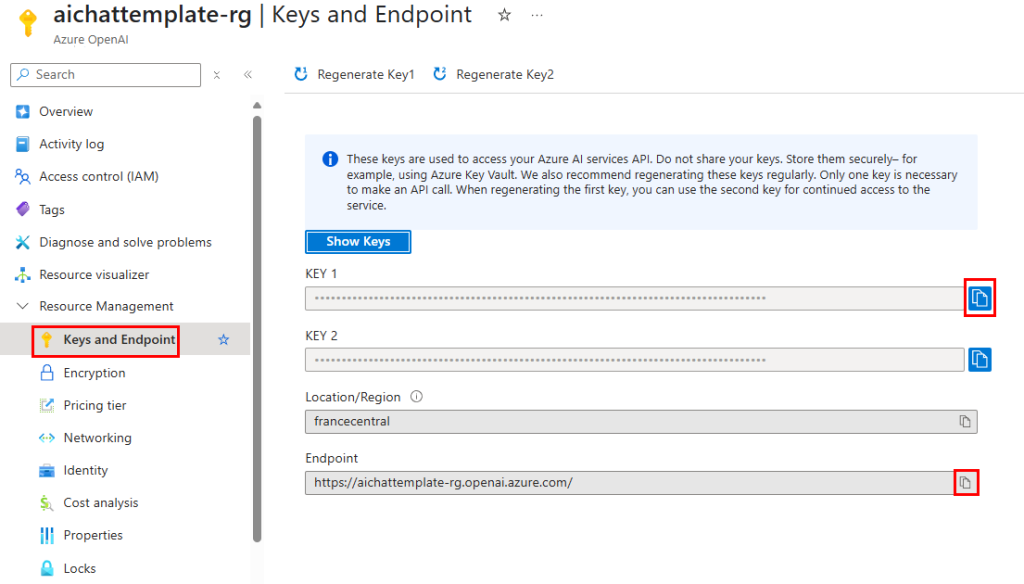
Task: Open the Properties page
Action: point(93,536)
